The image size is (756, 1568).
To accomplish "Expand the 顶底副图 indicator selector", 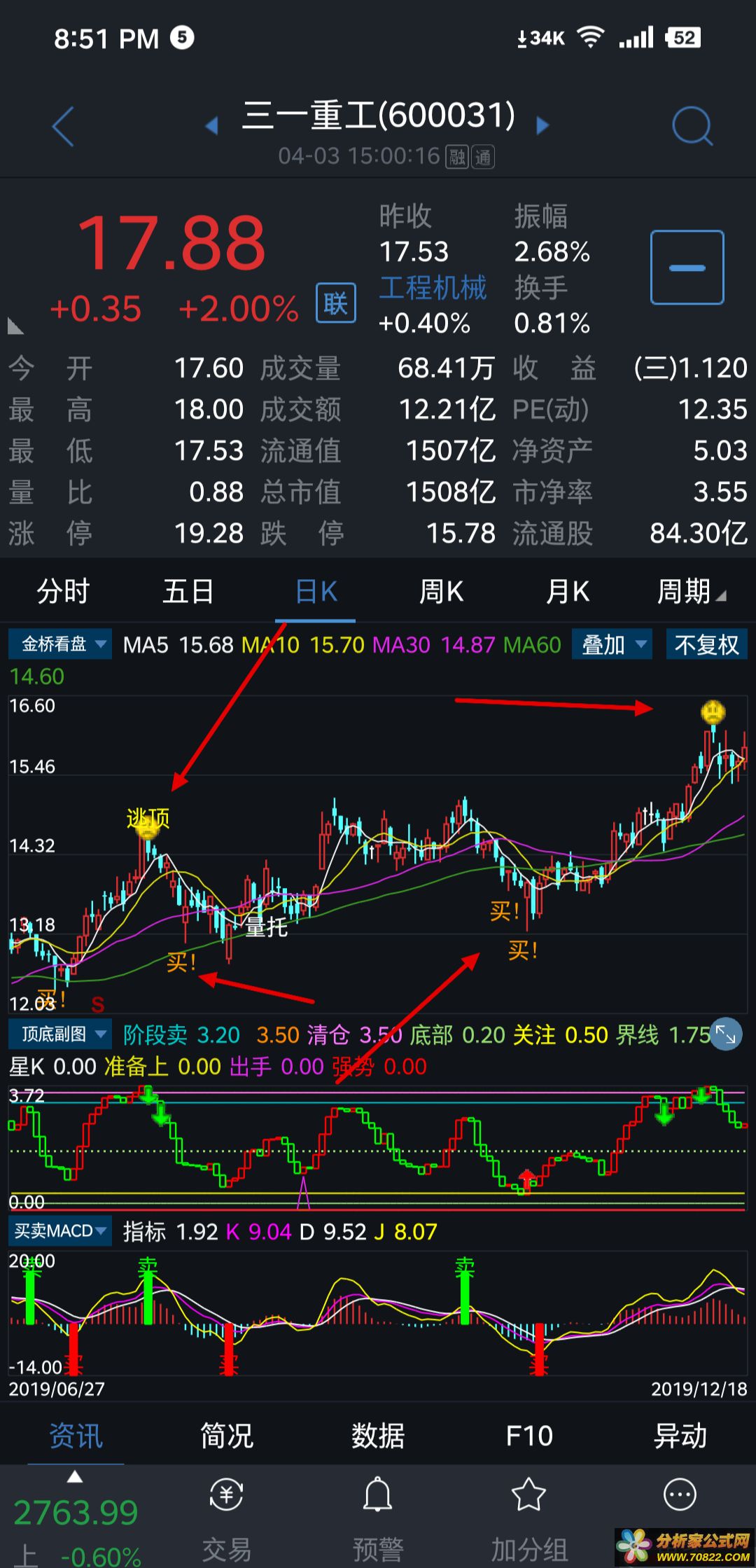I will coord(60,1034).
